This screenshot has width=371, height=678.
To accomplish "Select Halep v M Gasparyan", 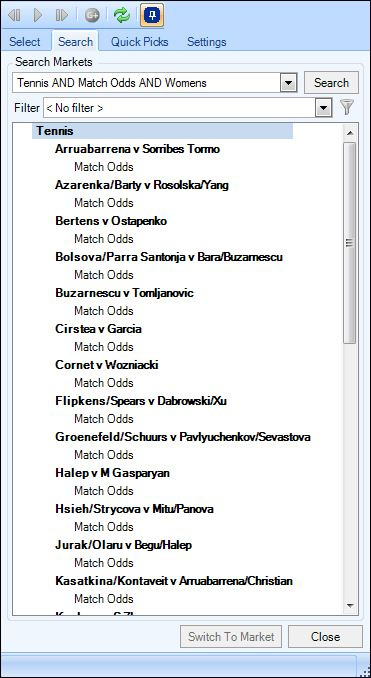I will coord(112,473).
